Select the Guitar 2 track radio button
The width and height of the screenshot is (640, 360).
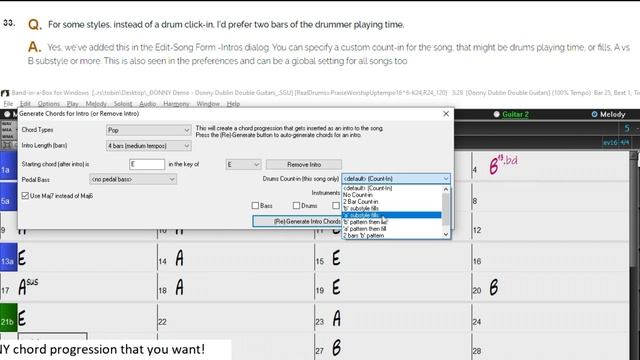496,114
